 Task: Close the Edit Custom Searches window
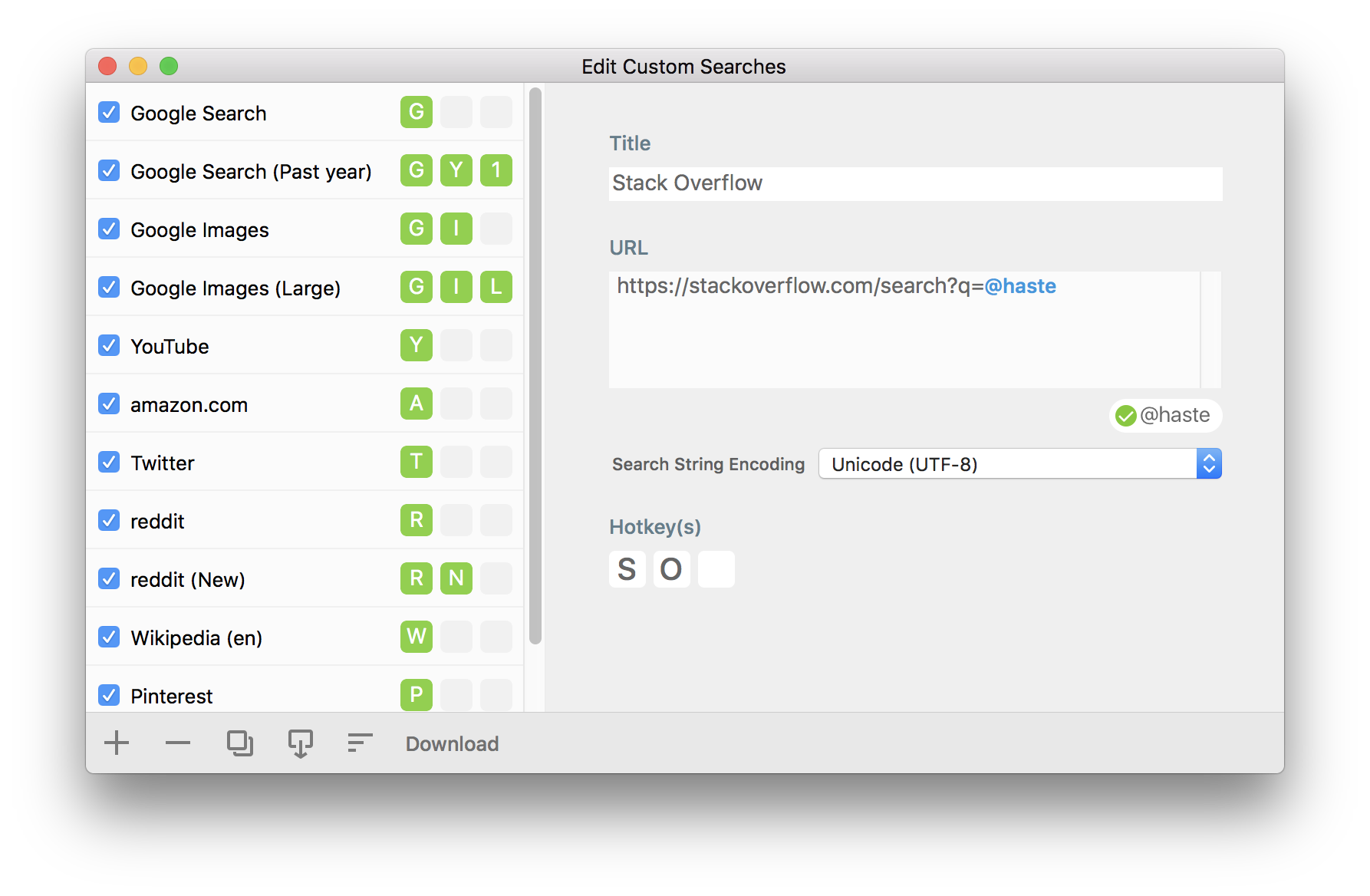pyautogui.click(x=107, y=66)
